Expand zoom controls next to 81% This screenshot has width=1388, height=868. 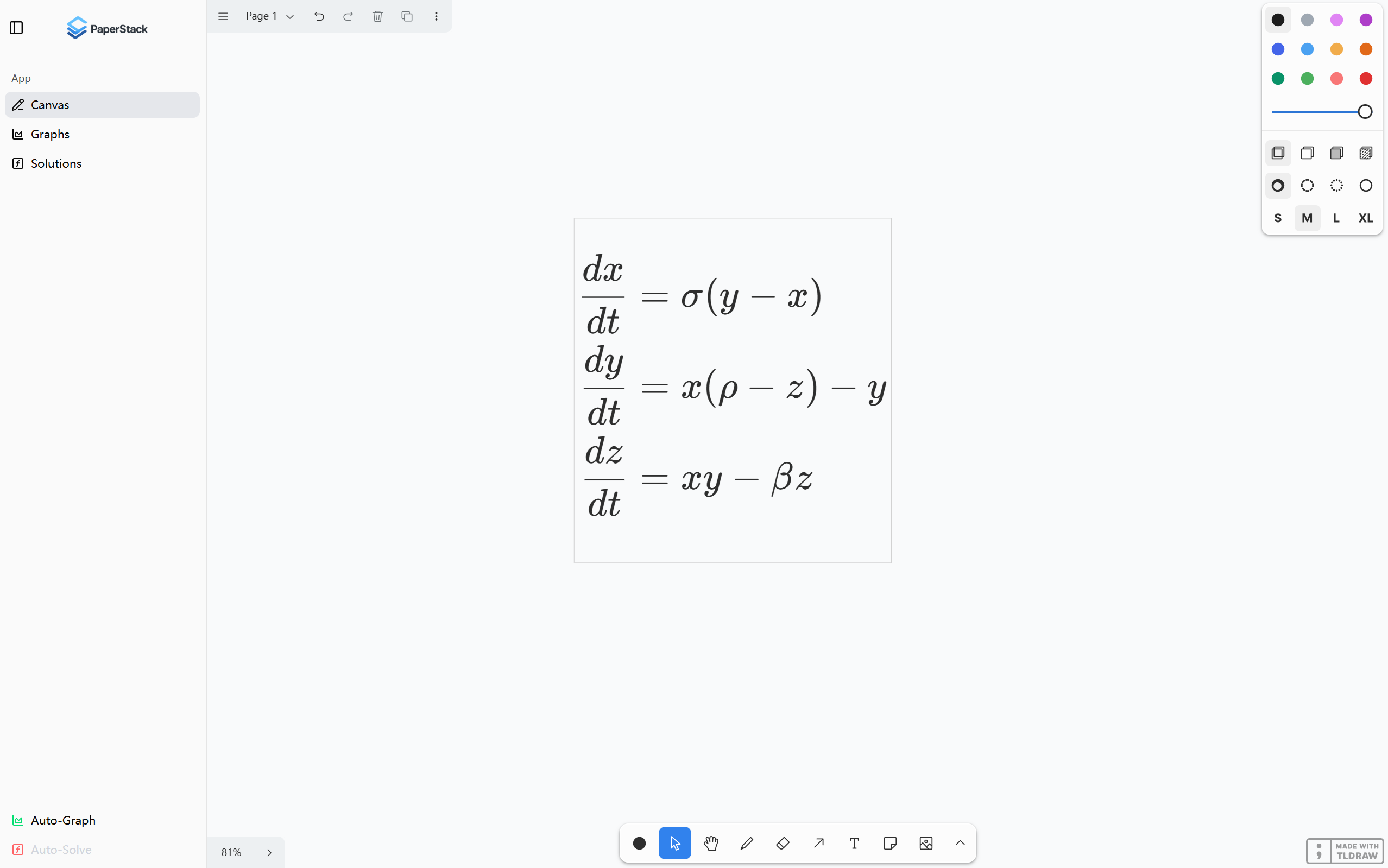tap(269, 852)
